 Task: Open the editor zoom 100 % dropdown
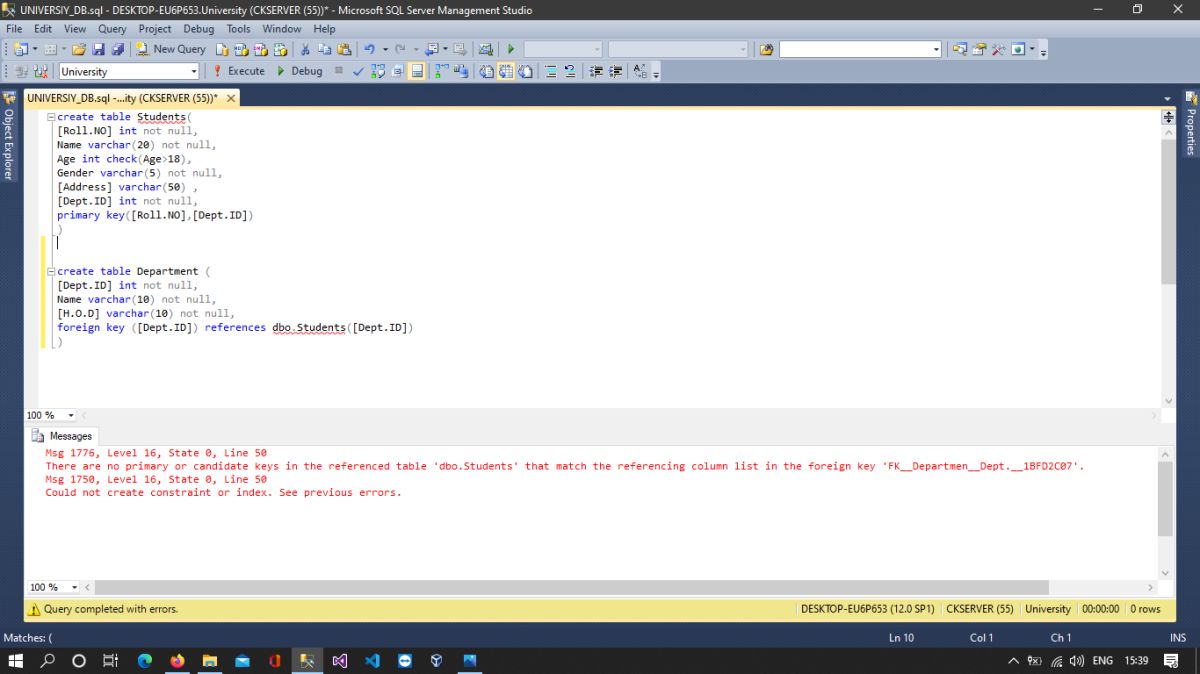[71, 415]
